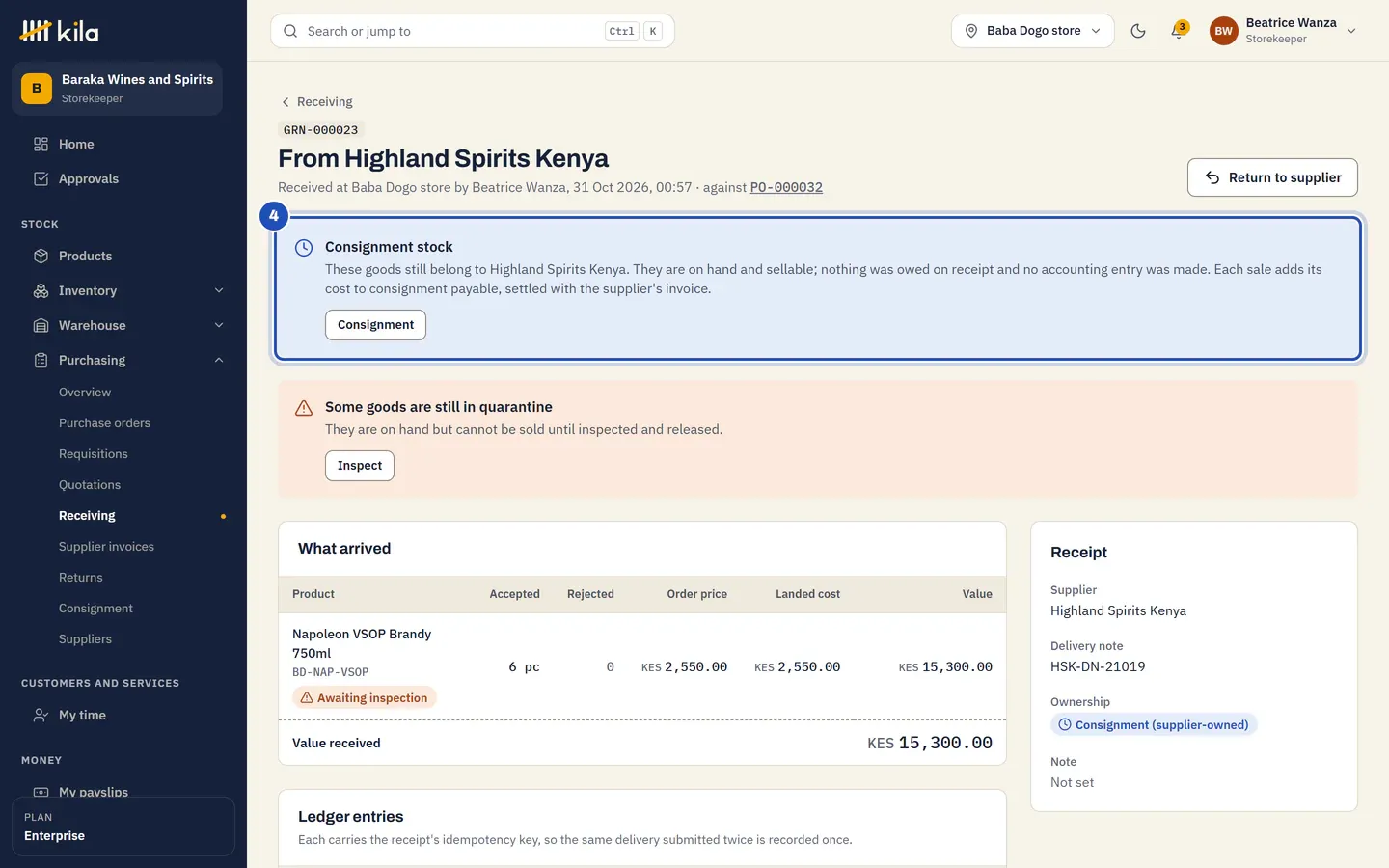Click the Inspect button
The height and width of the screenshot is (868, 1389).
click(360, 466)
